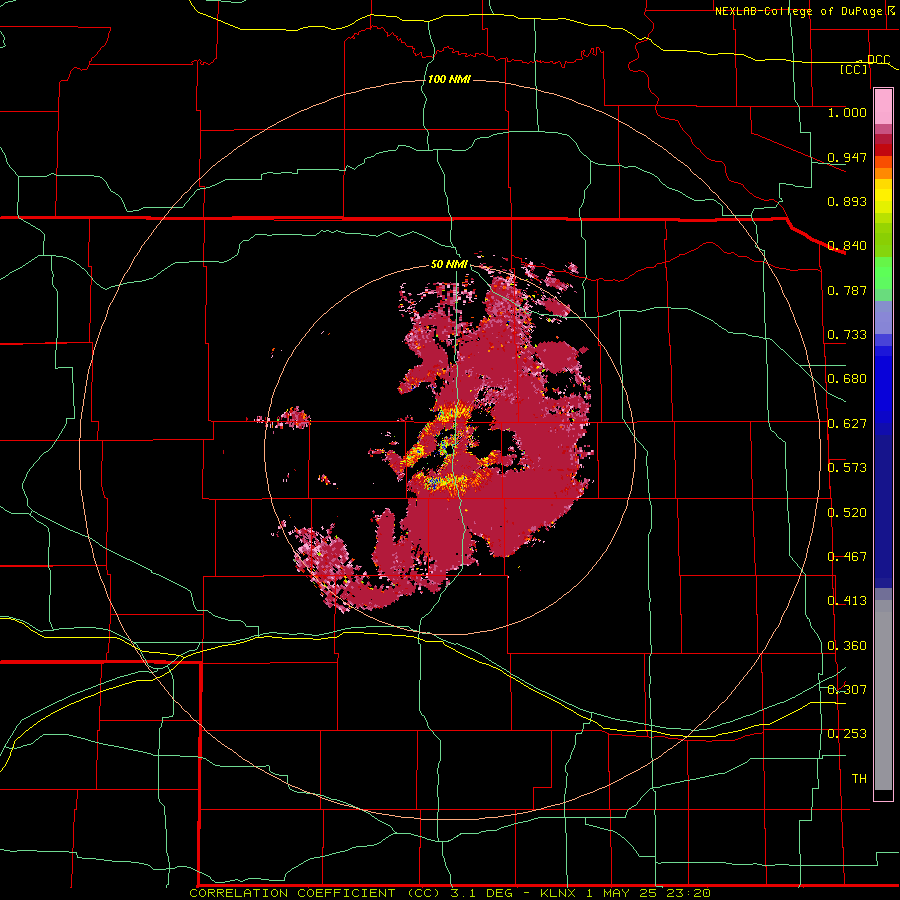
Task: Click the 0.307 color scale label
Action: (x=847, y=689)
